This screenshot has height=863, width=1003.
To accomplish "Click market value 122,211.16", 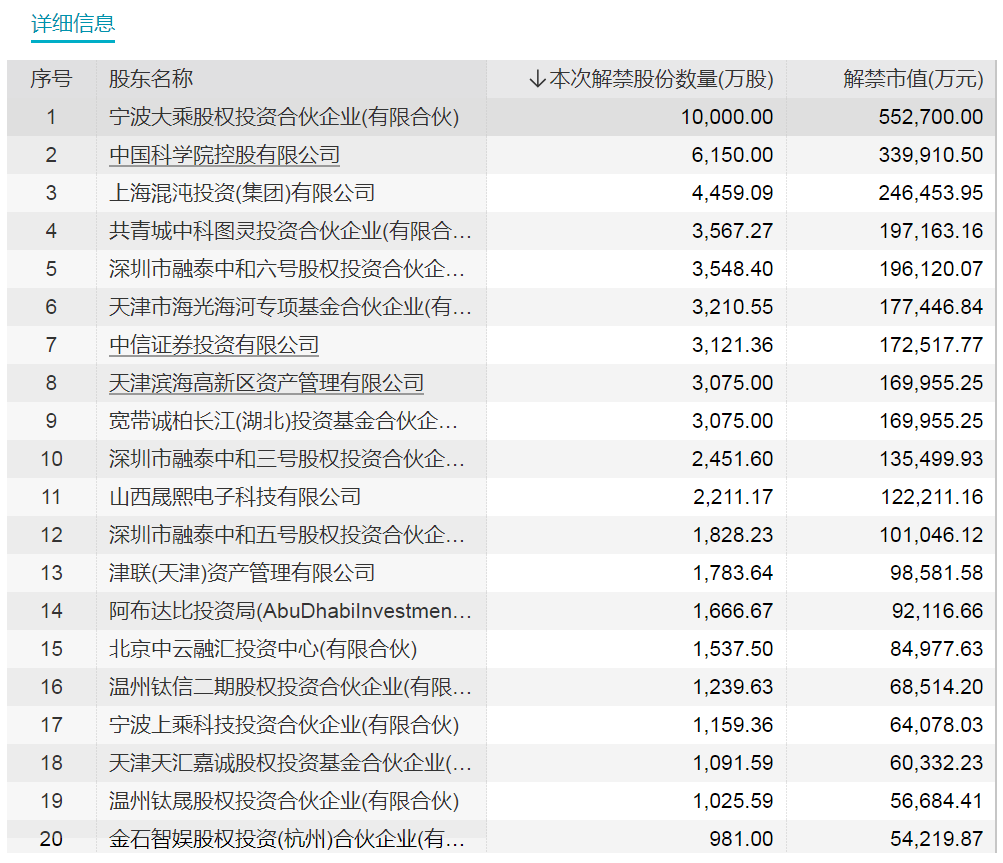I will coord(932,497).
